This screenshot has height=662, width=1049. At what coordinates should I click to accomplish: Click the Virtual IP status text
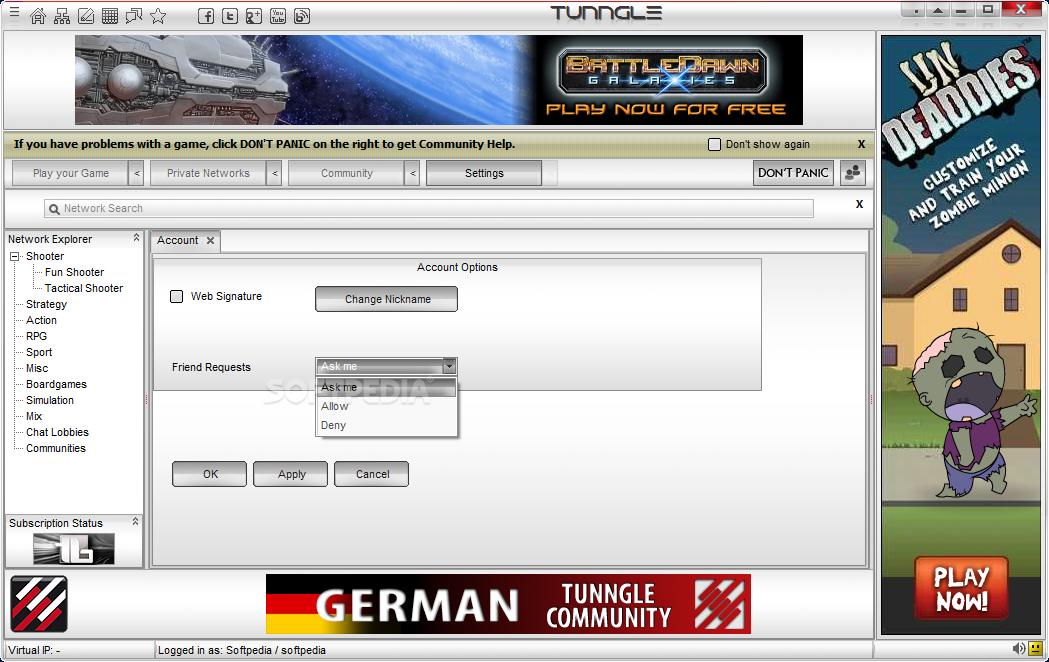[34, 651]
